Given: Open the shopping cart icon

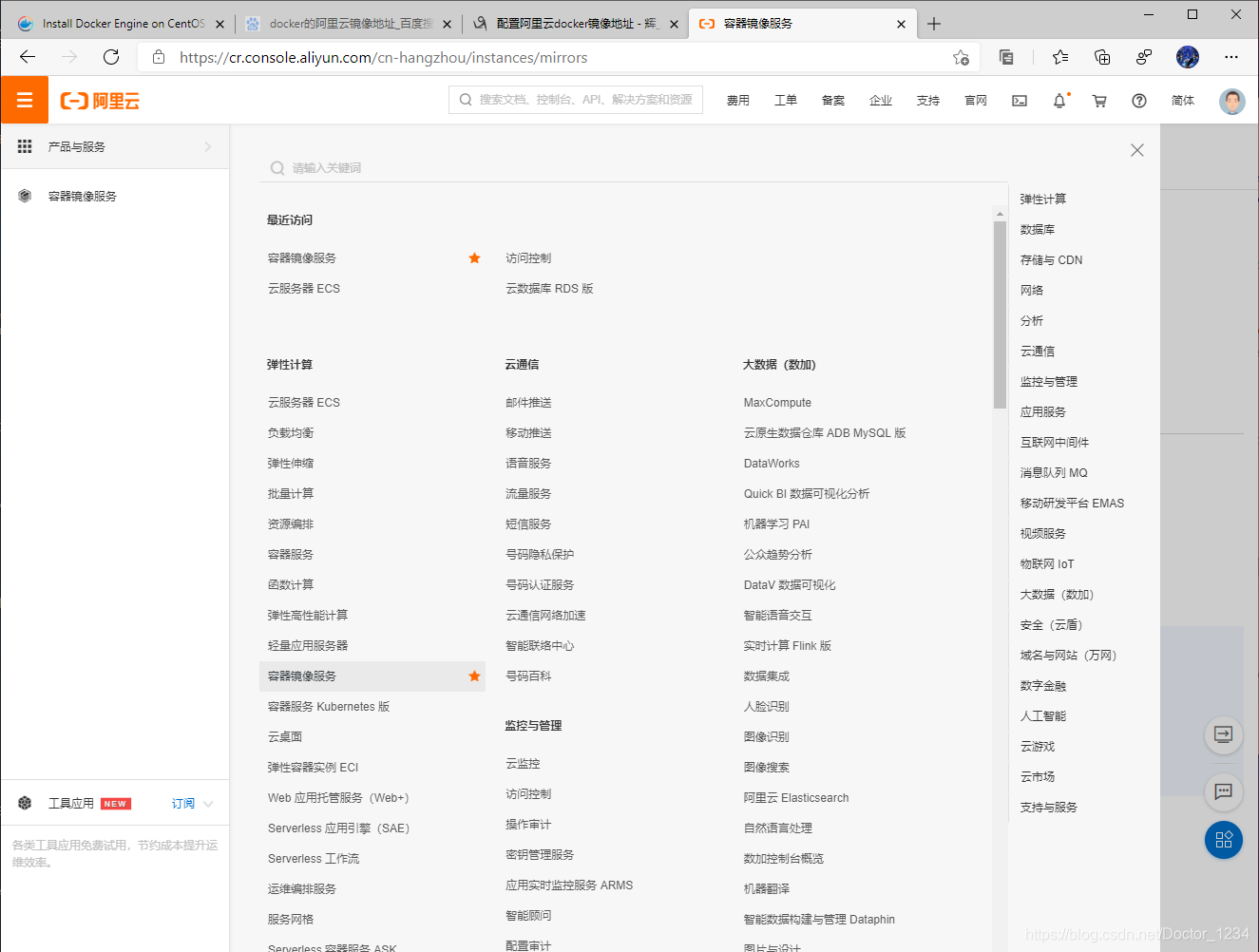Looking at the screenshot, I should tap(1099, 101).
